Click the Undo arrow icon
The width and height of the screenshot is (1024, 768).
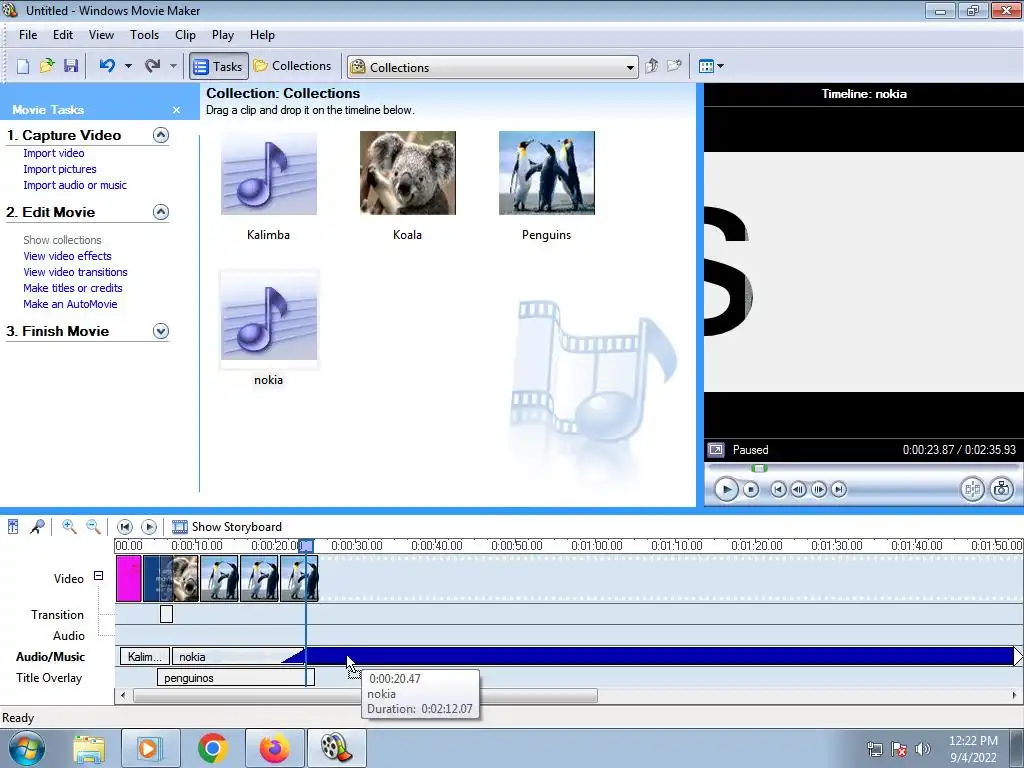point(107,66)
